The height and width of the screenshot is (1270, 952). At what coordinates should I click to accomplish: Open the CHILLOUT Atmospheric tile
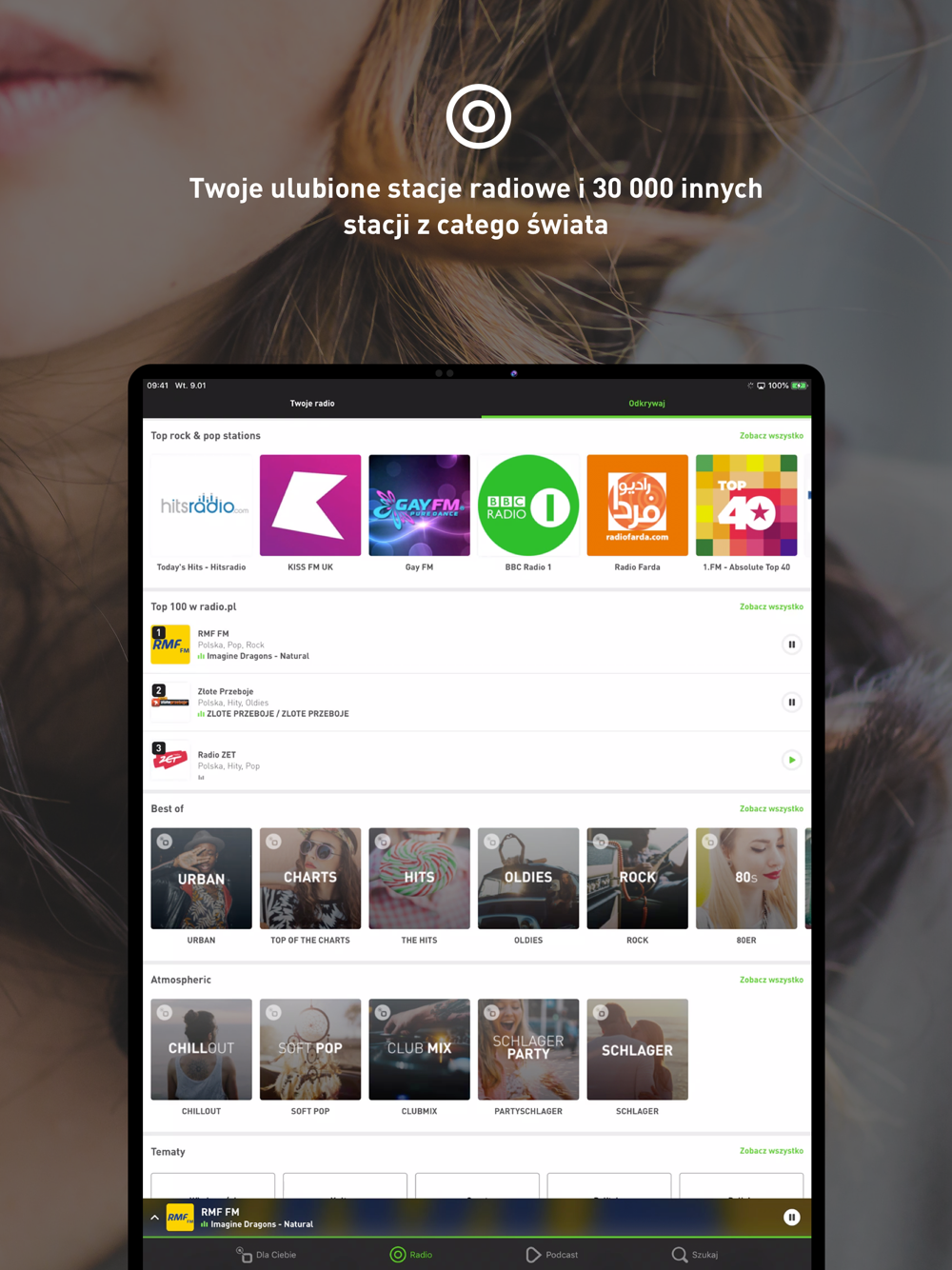point(201,1049)
